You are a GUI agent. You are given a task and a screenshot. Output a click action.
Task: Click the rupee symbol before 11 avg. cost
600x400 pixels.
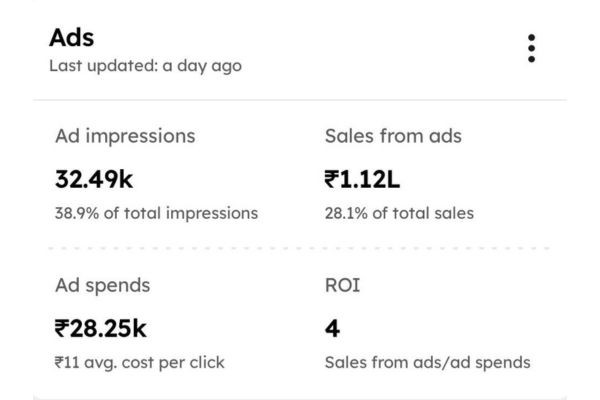(60, 362)
